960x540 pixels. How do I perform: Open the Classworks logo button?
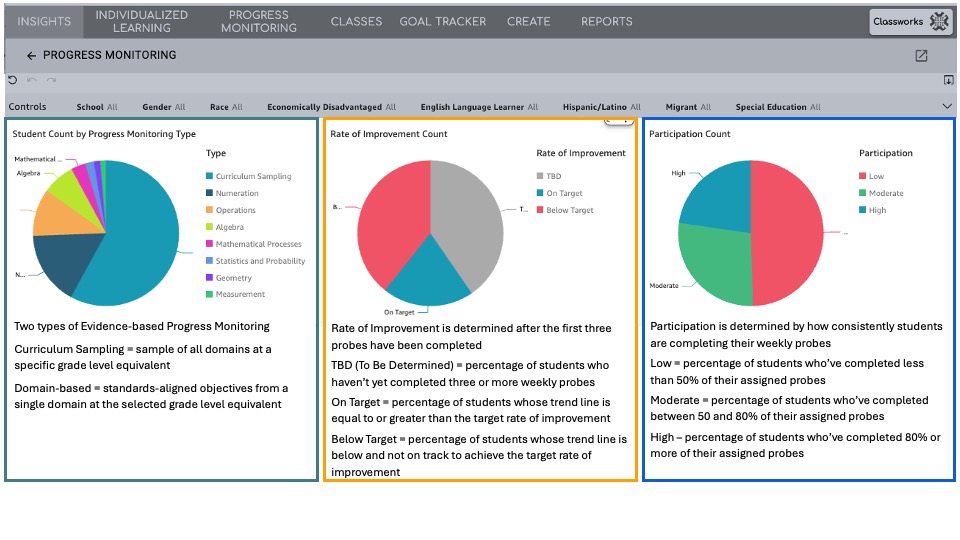(x=911, y=21)
